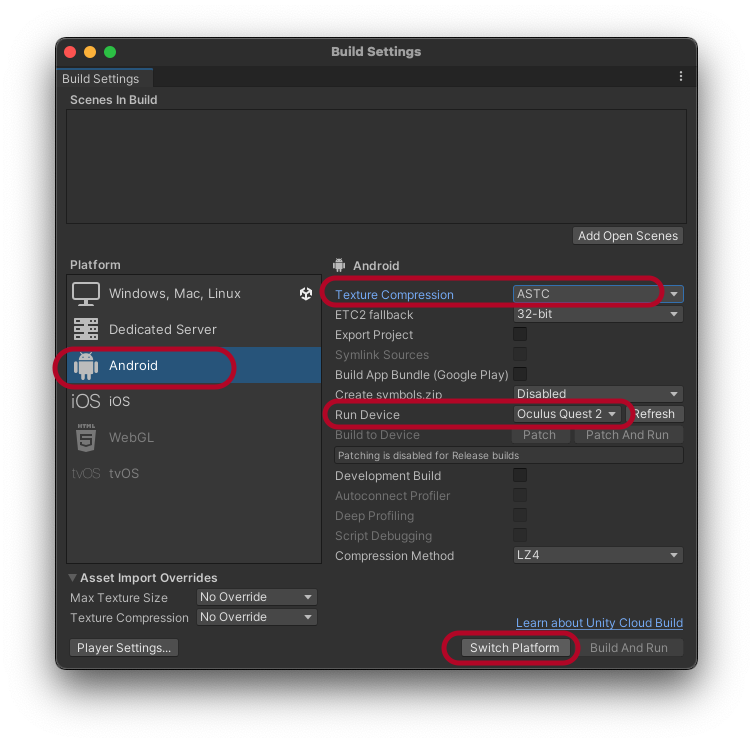Click the WebGL HTML5 shield icon
The height and width of the screenshot is (743, 753).
click(x=86, y=437)
